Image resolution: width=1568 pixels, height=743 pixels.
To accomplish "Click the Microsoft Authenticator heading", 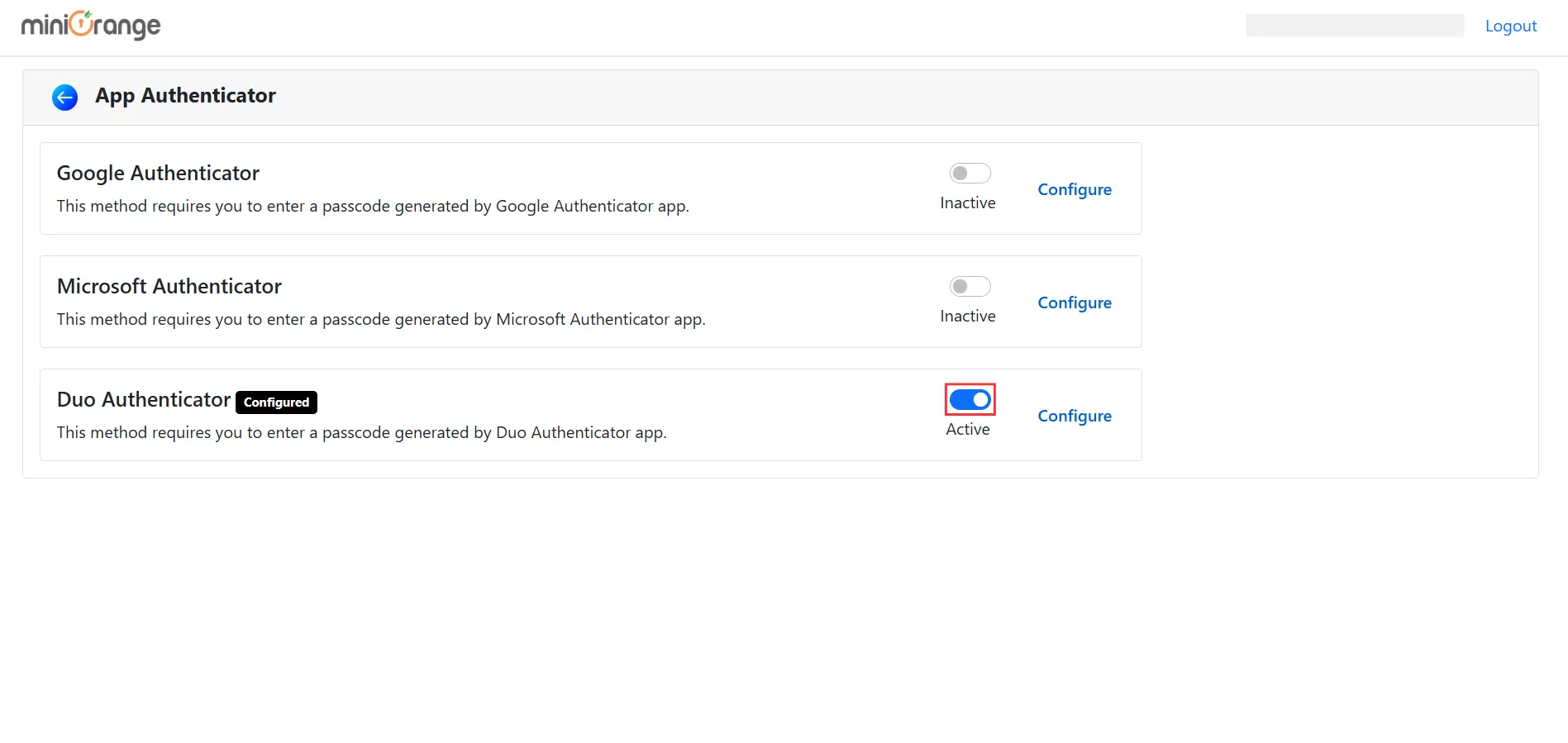I will 169,286.
